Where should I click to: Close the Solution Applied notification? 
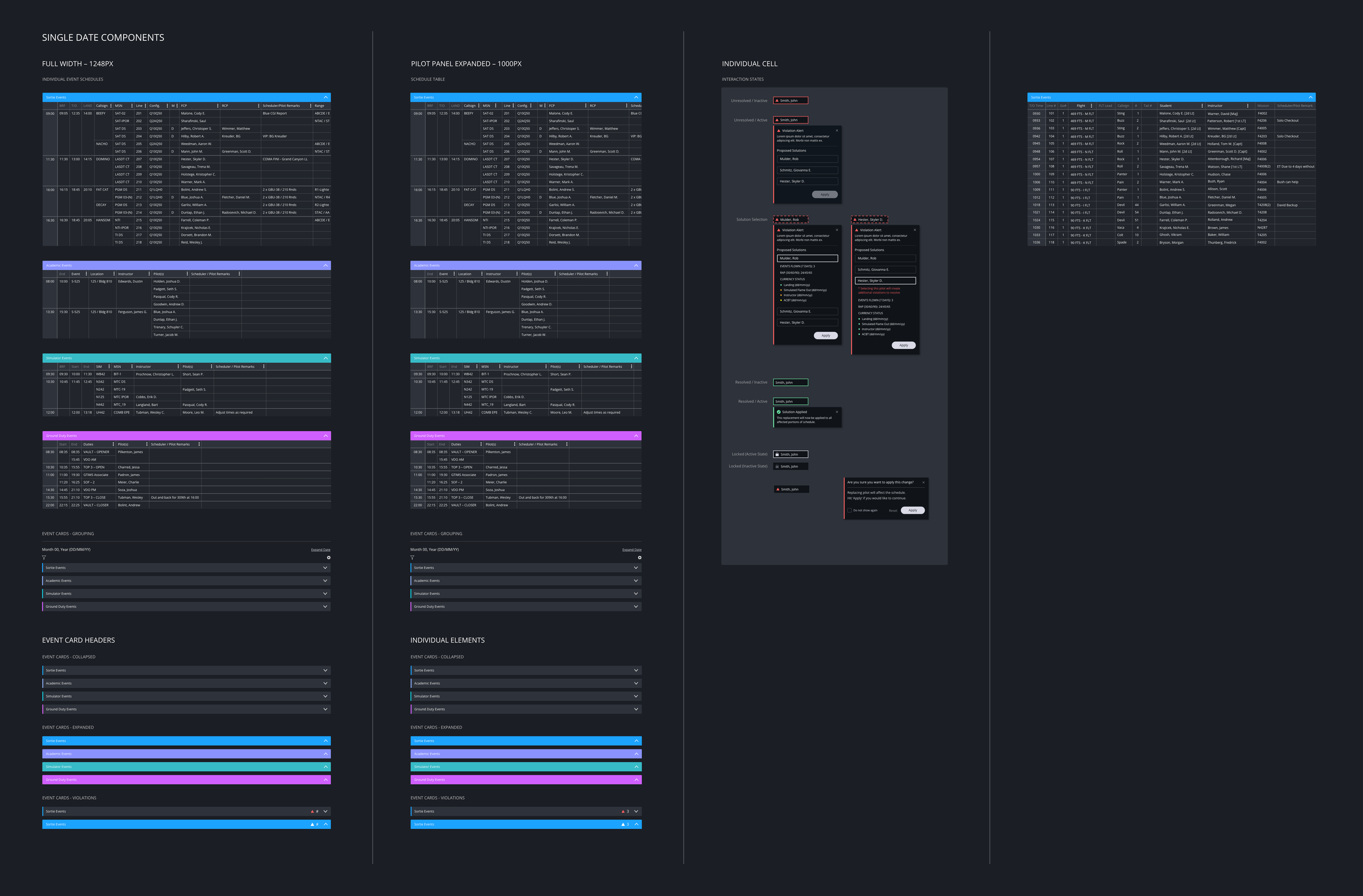click(836, 411)
